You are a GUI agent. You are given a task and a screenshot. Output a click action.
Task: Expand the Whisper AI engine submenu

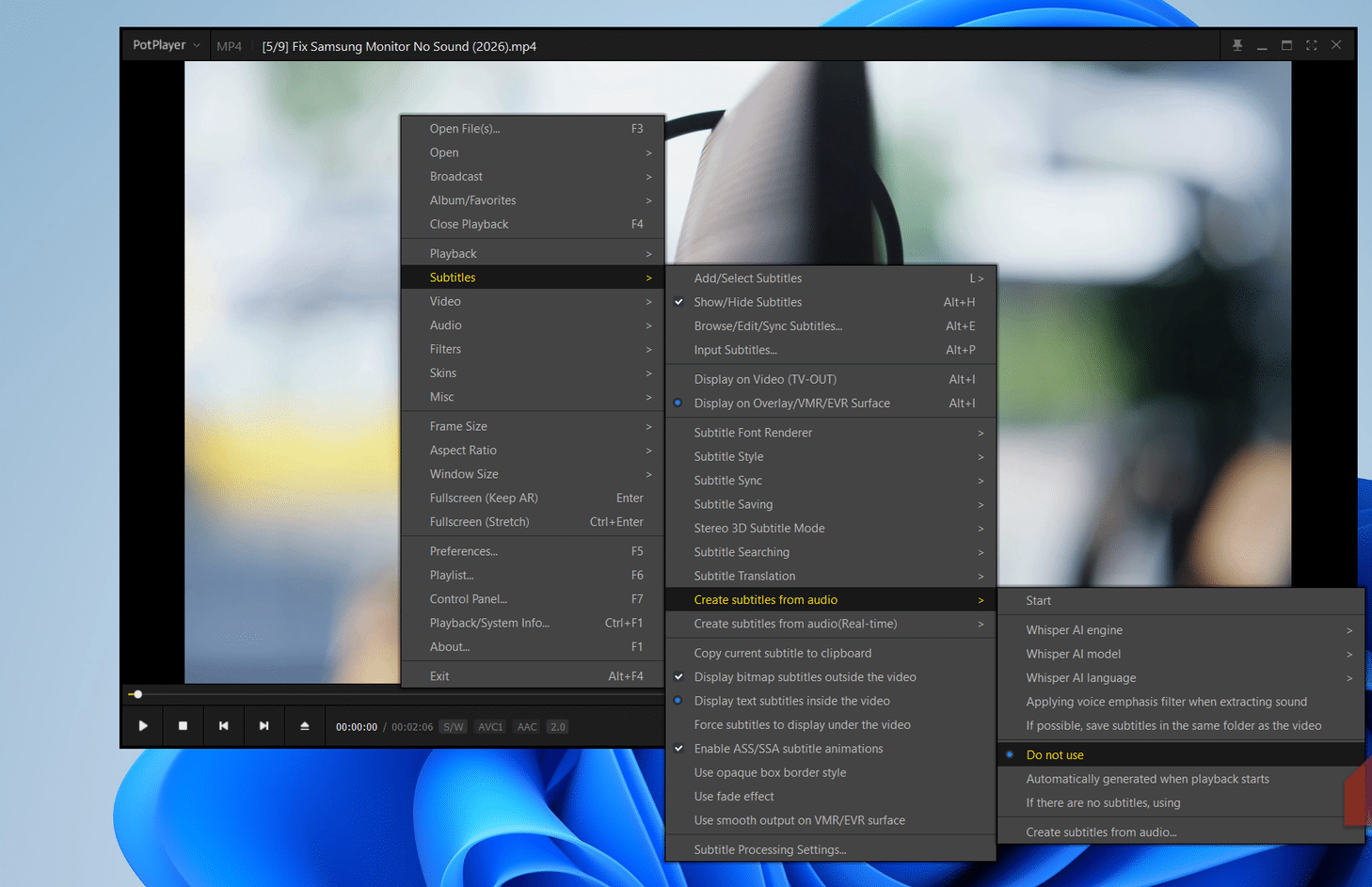[1181, 630]
